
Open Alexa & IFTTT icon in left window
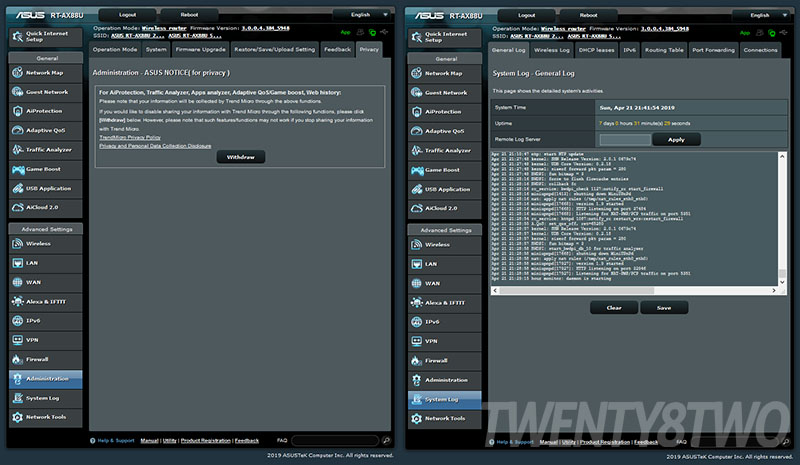(17, 302)
